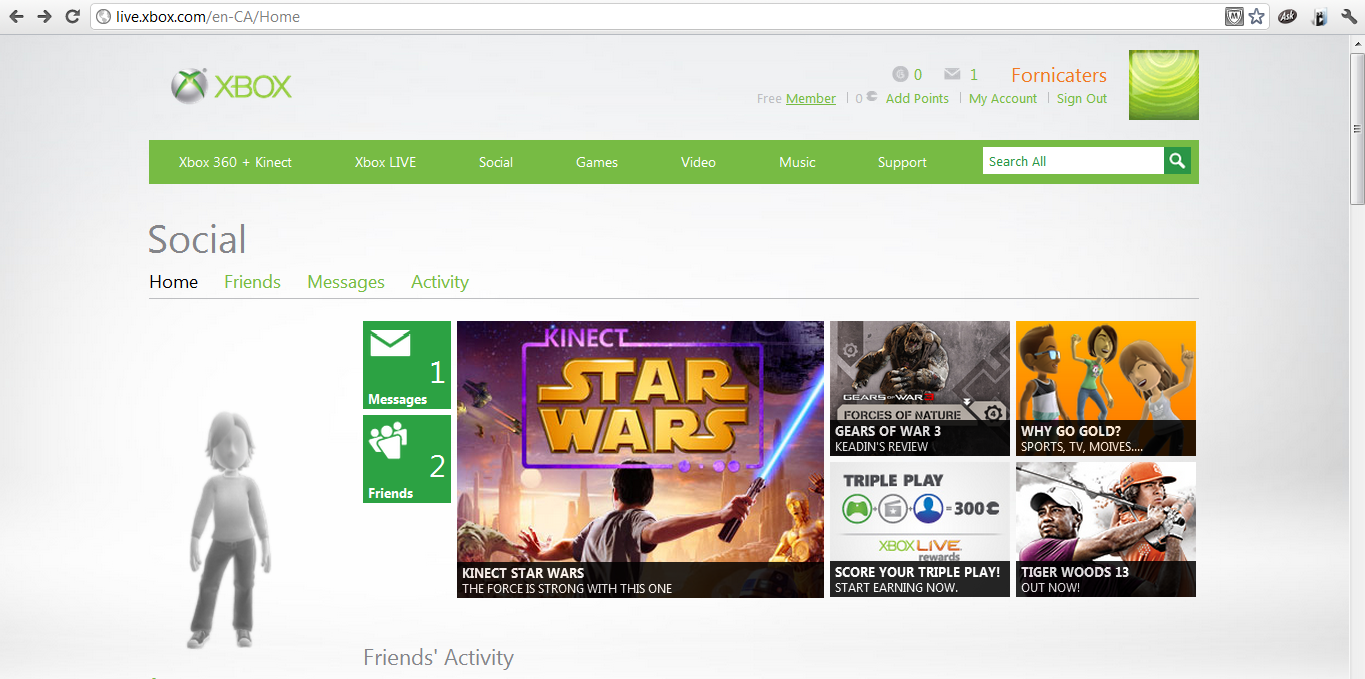1365x679 pixels.
Task: Open the Kinect Star Wars banner
Action: point(640,459)
